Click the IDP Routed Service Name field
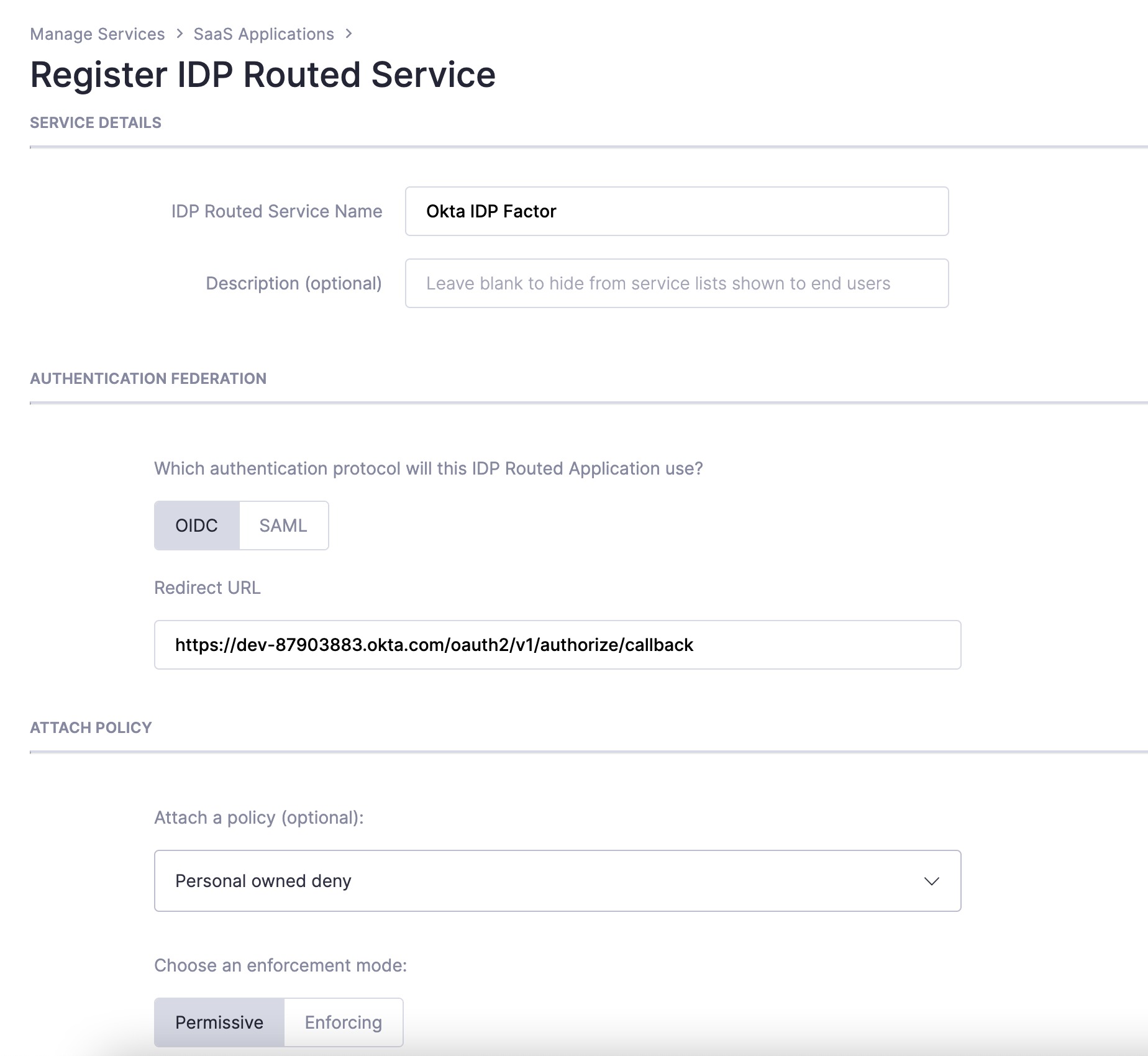 [x=676, y=211]
